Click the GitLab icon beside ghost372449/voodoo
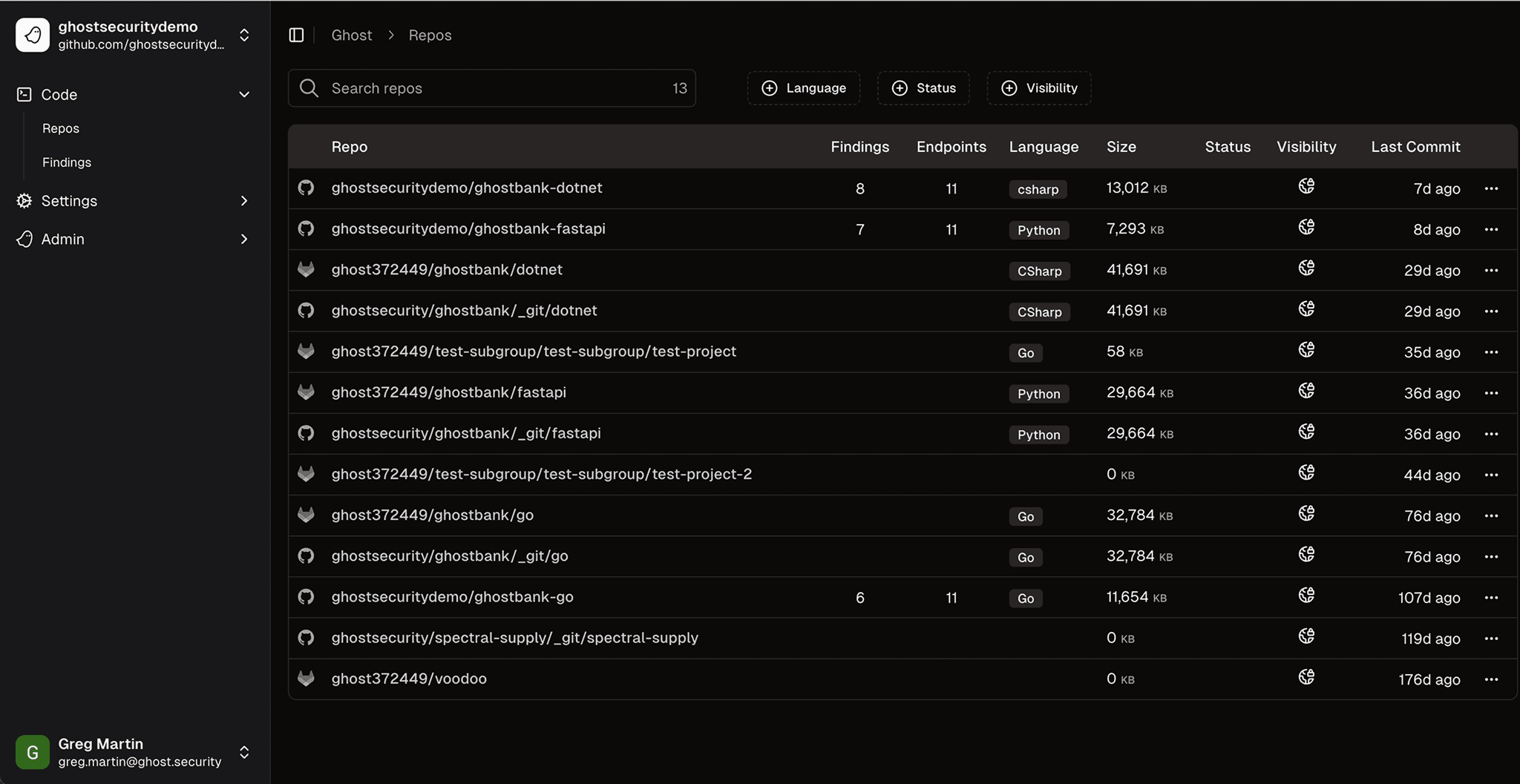This screenshot has width=1520, height=784. click(306, 679)
